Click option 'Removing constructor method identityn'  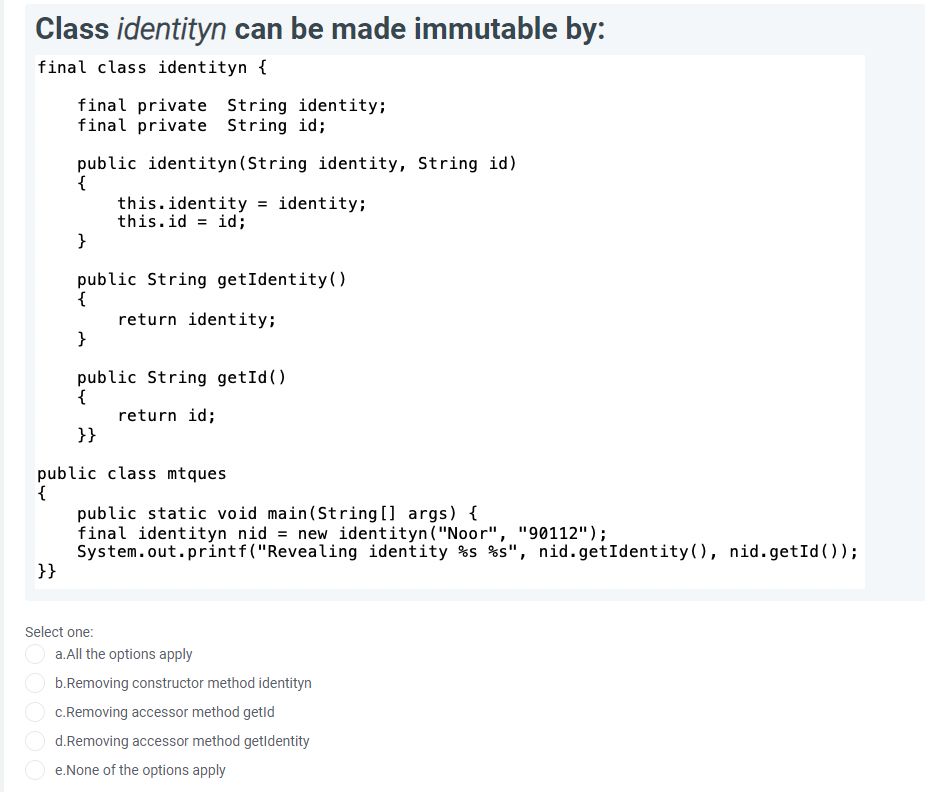(184, 683)
